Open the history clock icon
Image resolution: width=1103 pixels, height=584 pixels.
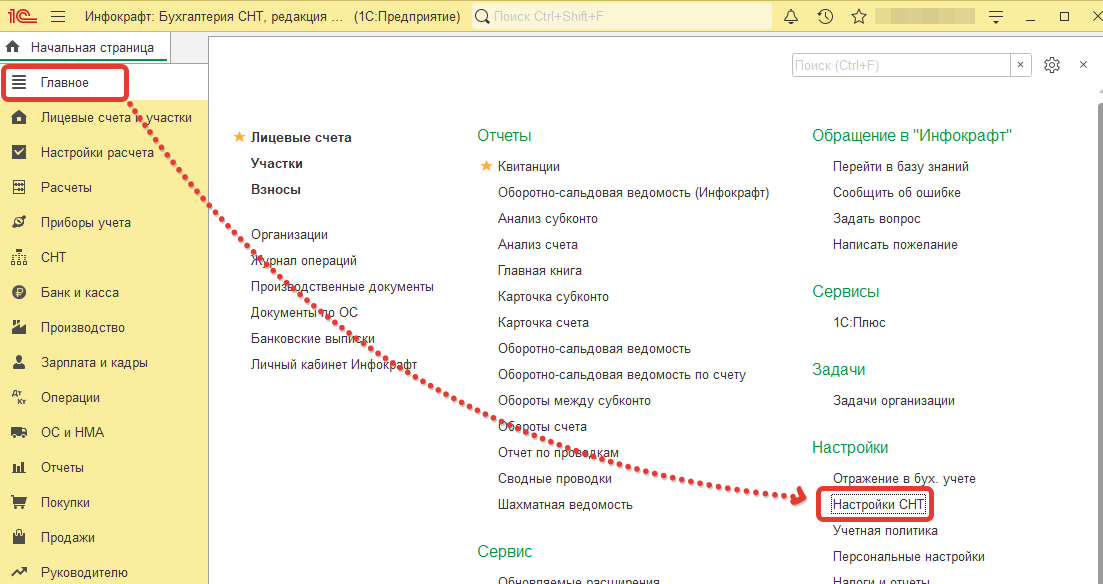coord(825,17)
